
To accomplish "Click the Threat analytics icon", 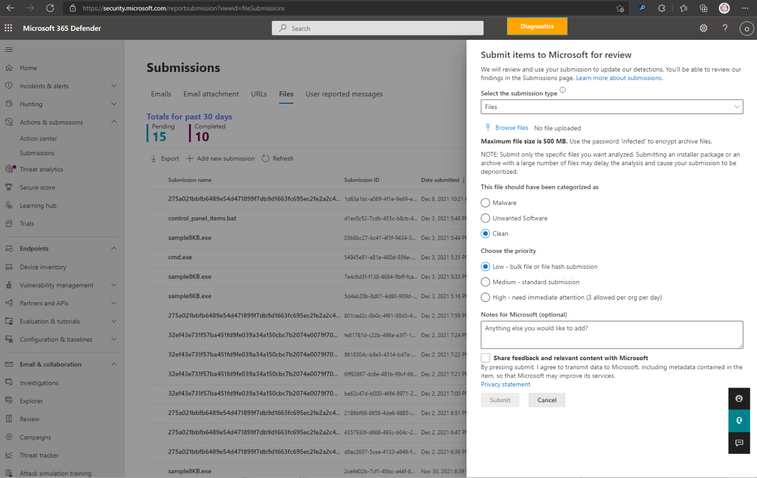I will tap(10, 169).
